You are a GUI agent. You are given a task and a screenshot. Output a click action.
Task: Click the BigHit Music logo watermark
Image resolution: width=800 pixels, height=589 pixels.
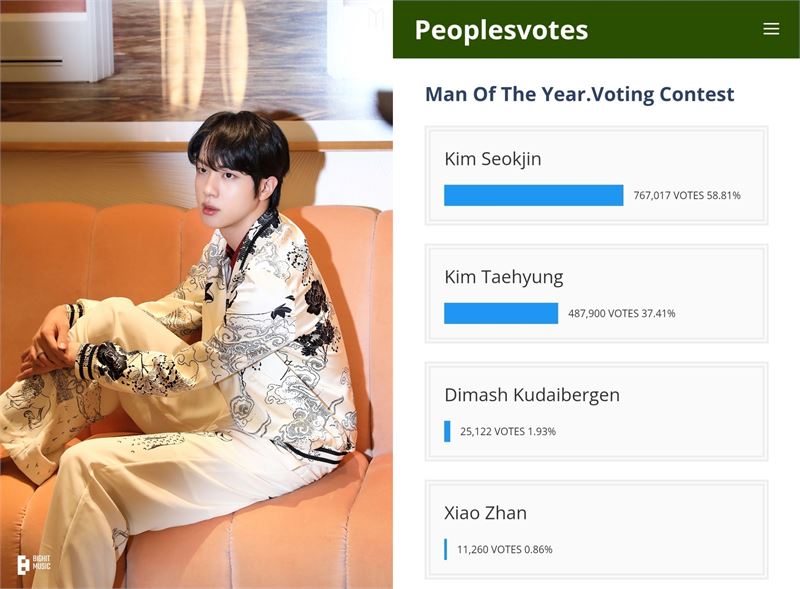click(x=34, y=565)
